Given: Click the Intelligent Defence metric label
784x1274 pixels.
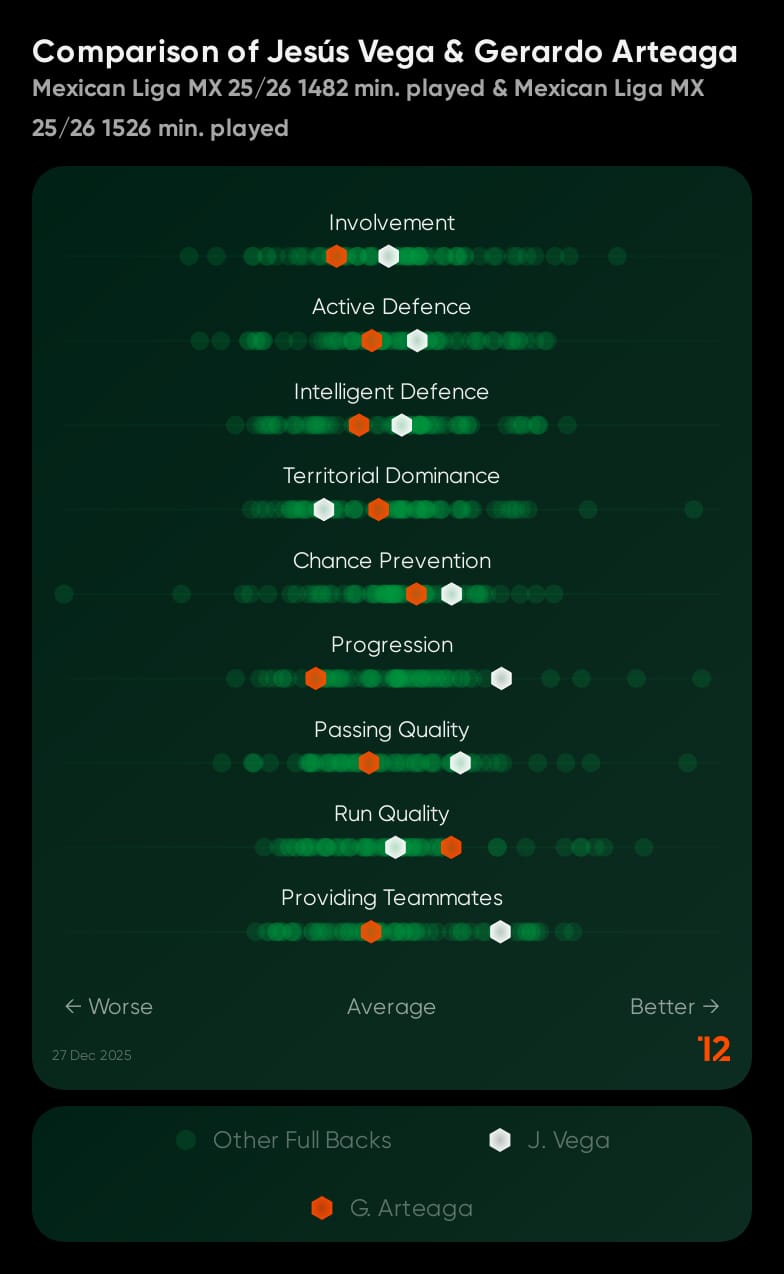Looking at the screenshot, I should (x=391, y=391).
